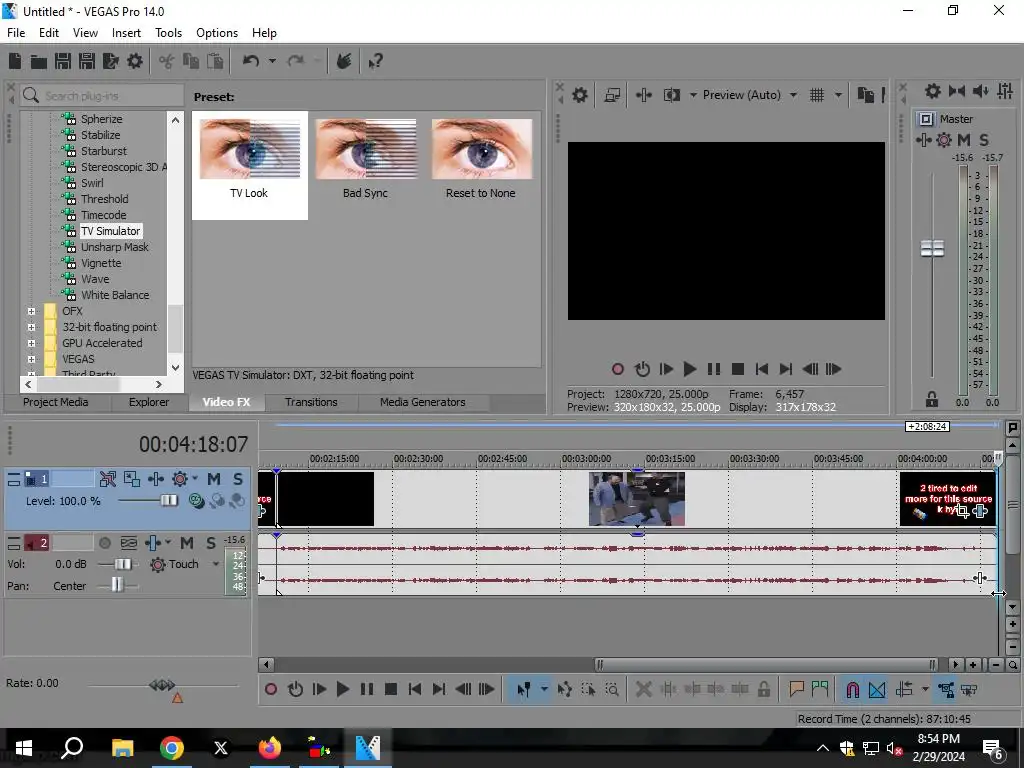The image size is (1024, 768).
Task: Switch to the Transitions tab
Action: click(311, 402)
